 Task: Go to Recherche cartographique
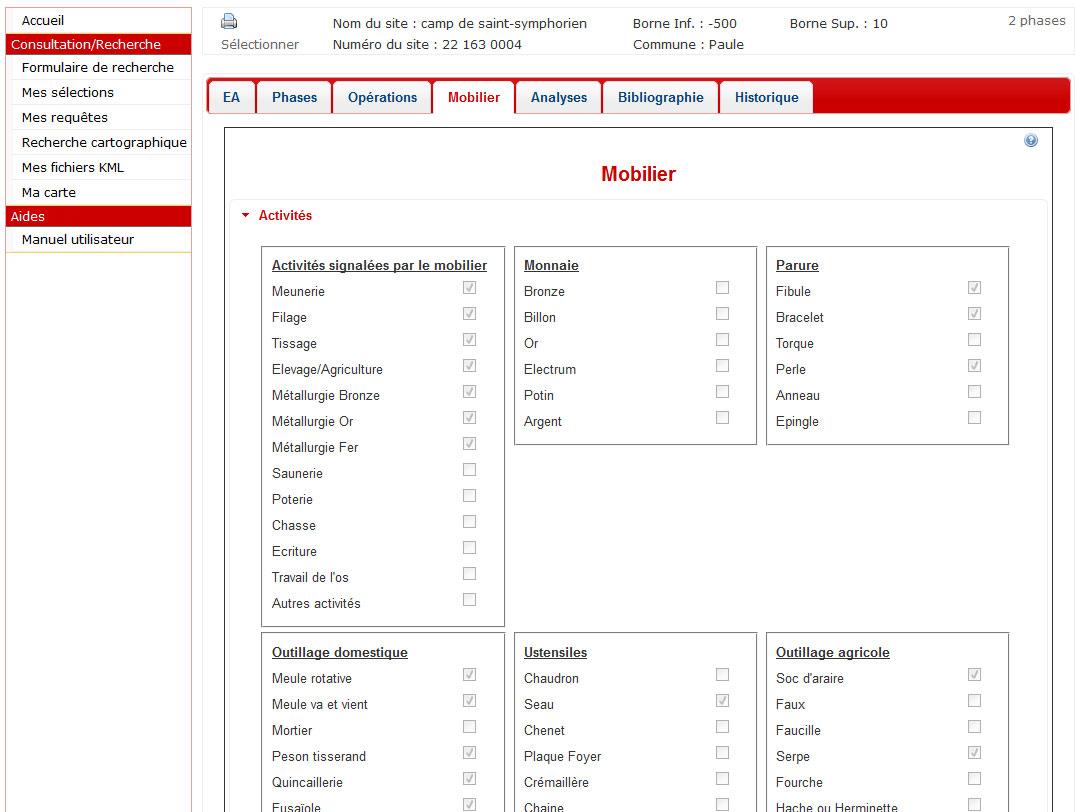point(104,142)
